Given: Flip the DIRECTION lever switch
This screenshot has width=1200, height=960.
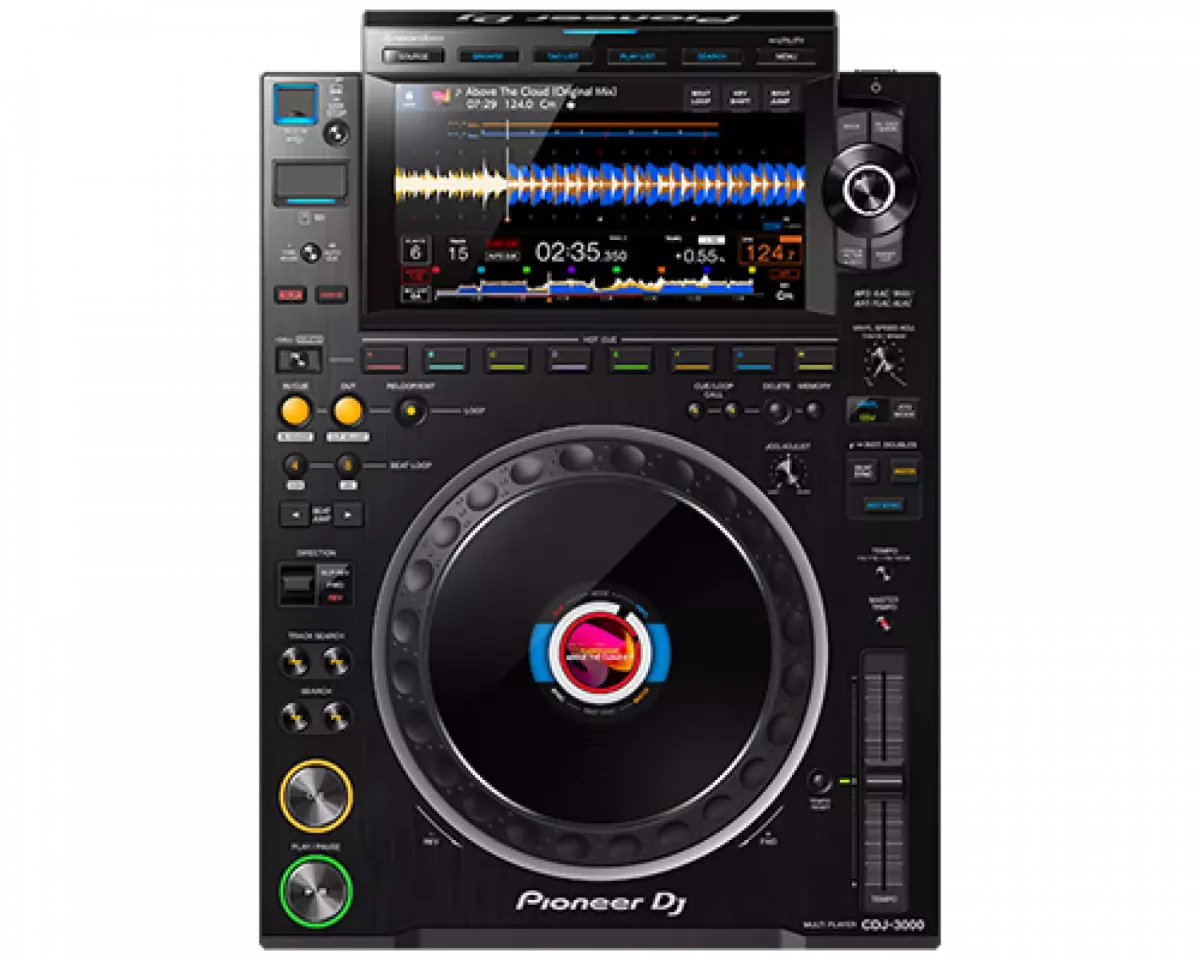Looking at the screenshot, I should 298,583.
